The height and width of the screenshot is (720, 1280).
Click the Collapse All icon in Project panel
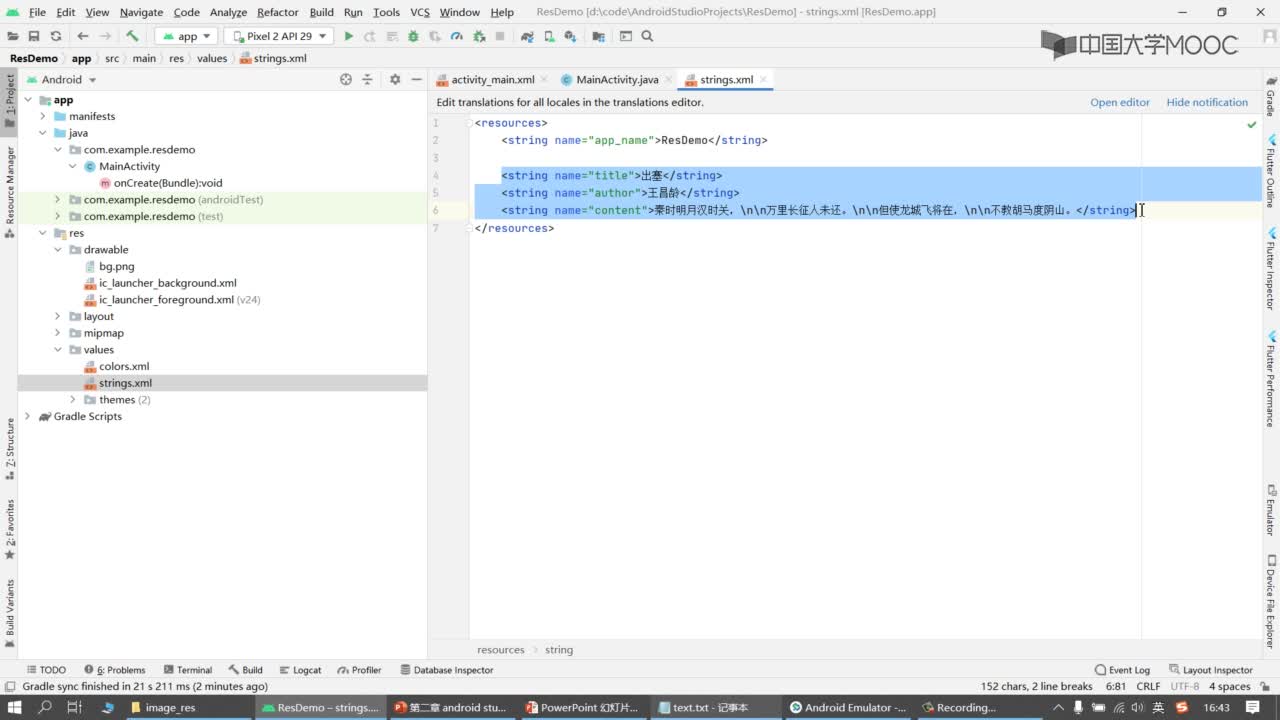click(368, 79)
